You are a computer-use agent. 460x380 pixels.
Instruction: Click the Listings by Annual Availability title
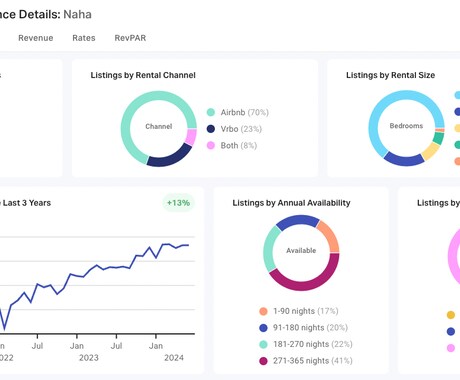291,203
